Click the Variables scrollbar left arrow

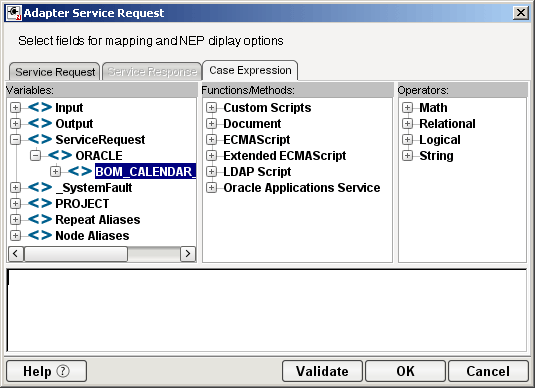(x=16, y=254)
